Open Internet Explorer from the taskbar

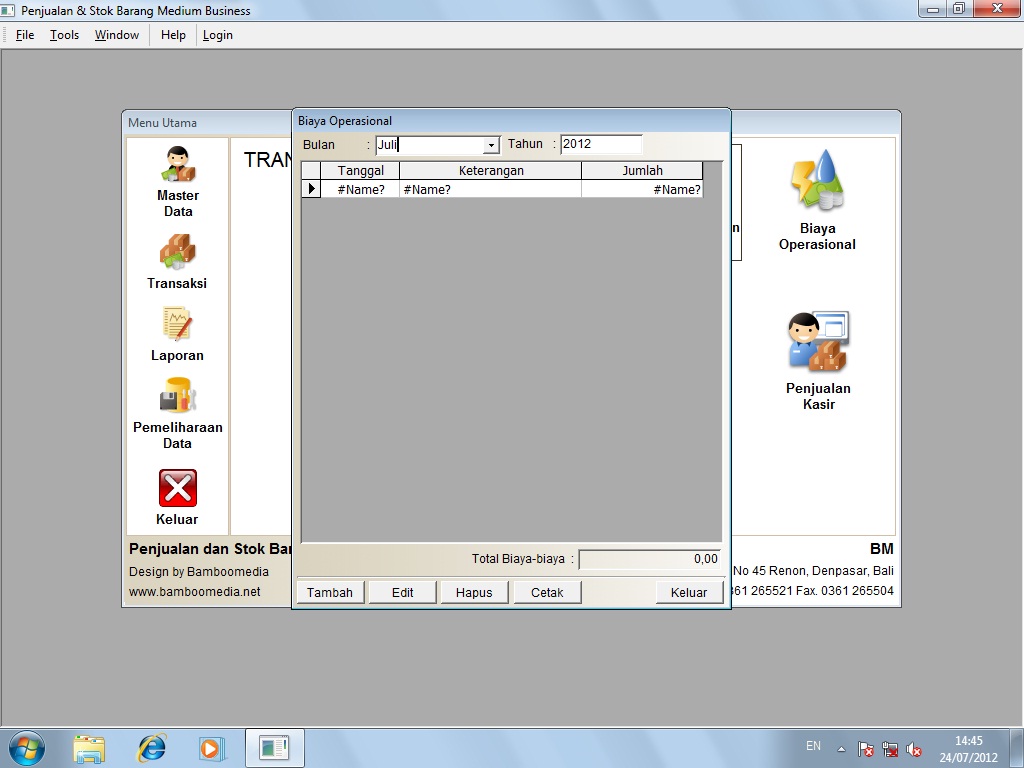[x=151, y=747]
